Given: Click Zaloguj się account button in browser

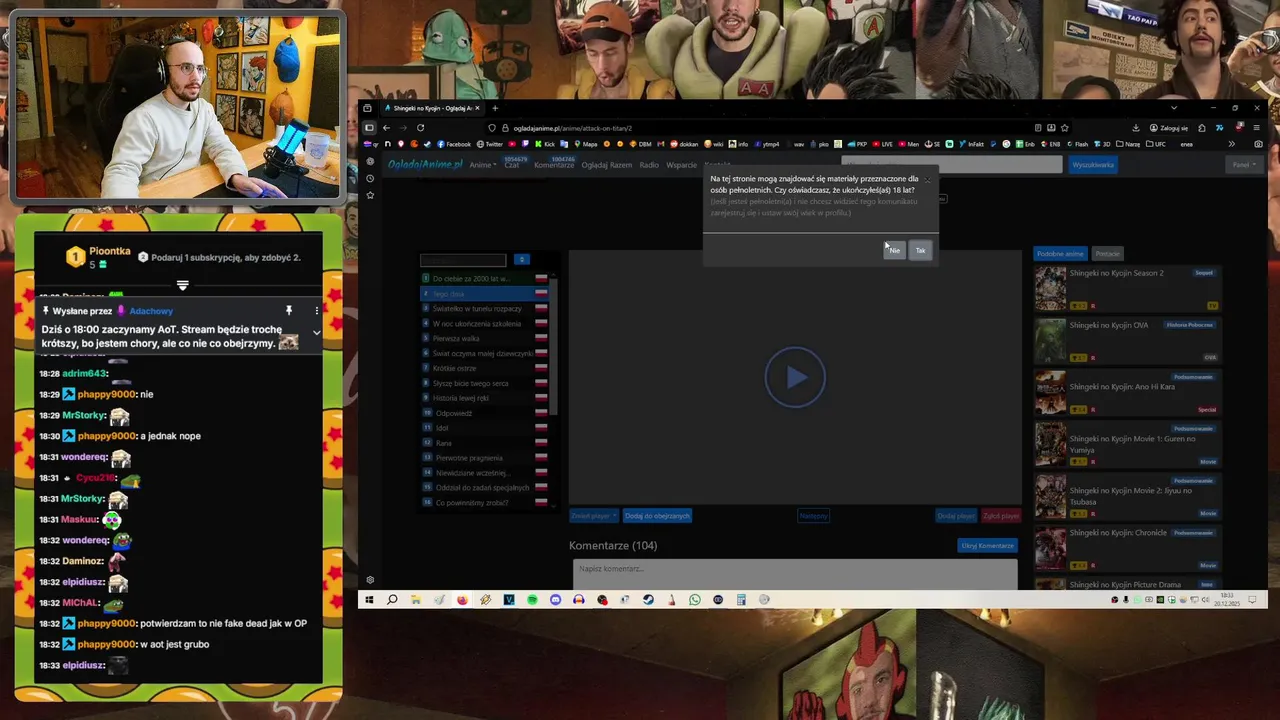Looking at the screenshot, I should pos(1168,128).
